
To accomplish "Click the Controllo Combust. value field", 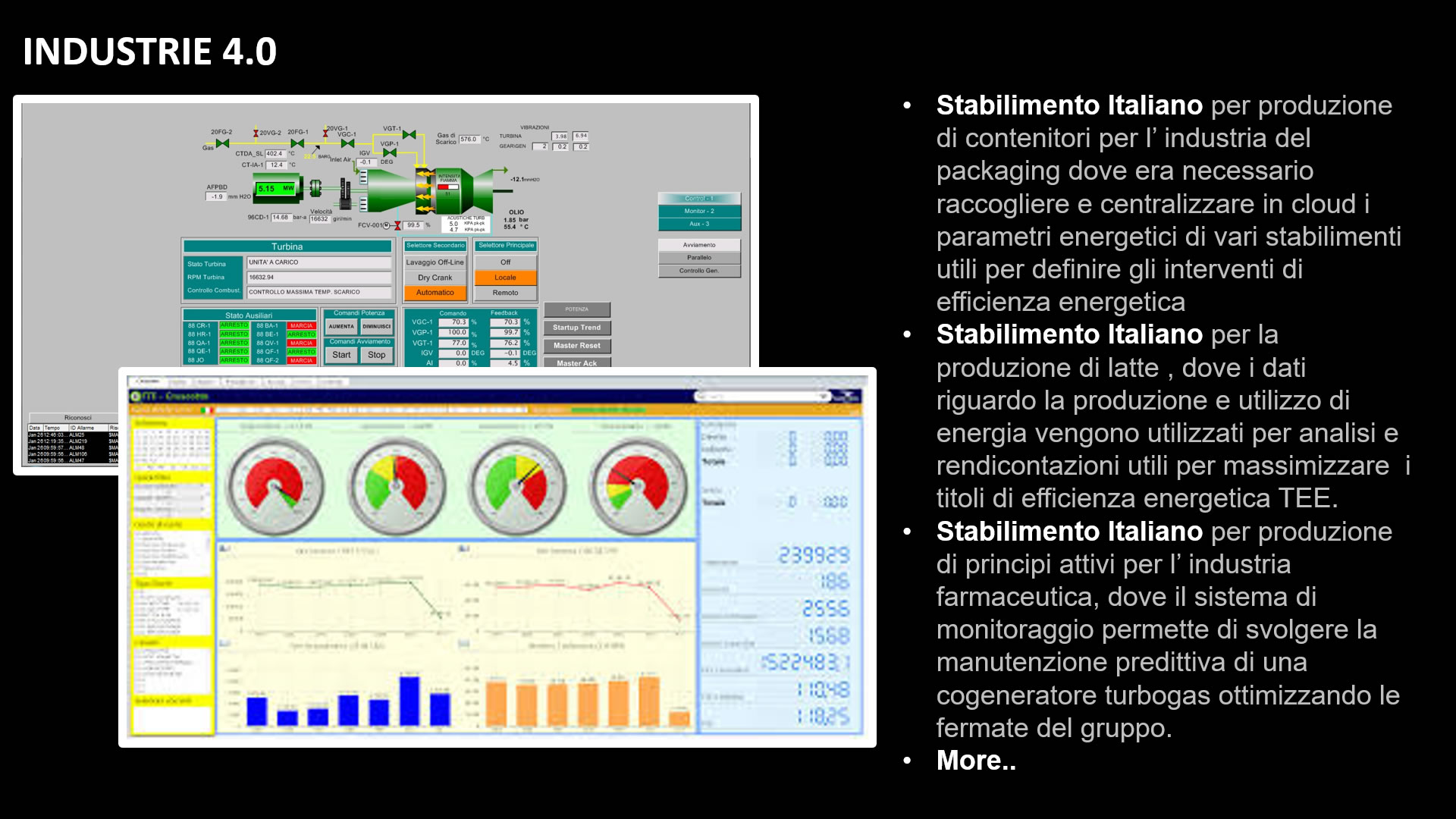I will [x=318, y=292].
